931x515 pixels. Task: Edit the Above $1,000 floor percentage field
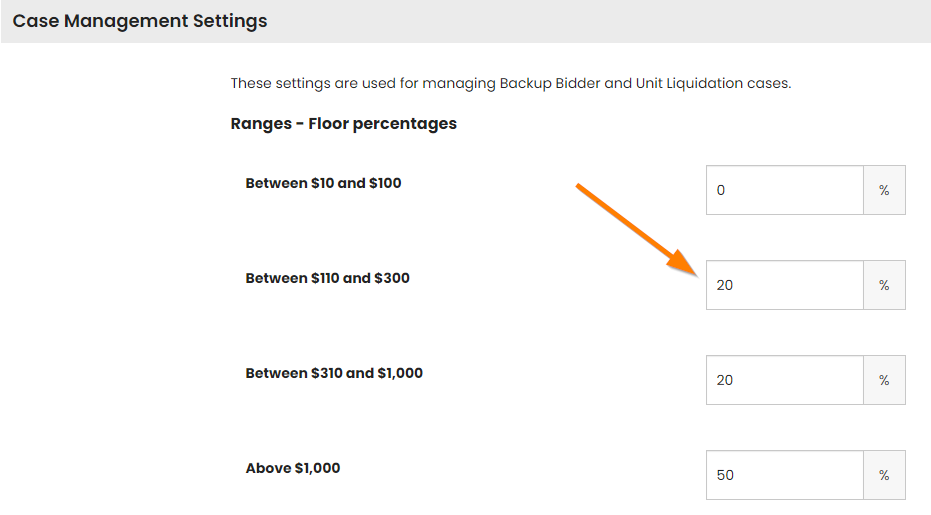[x=784, y=475]
